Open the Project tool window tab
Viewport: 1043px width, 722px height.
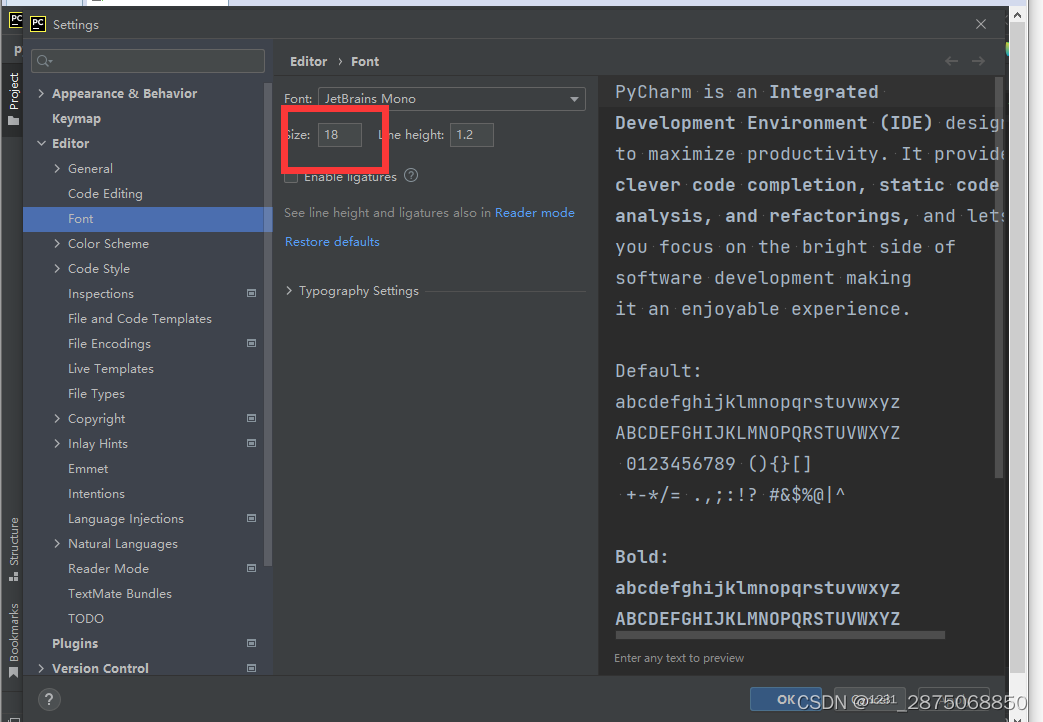pyautogui.click(x=13, y=98)
